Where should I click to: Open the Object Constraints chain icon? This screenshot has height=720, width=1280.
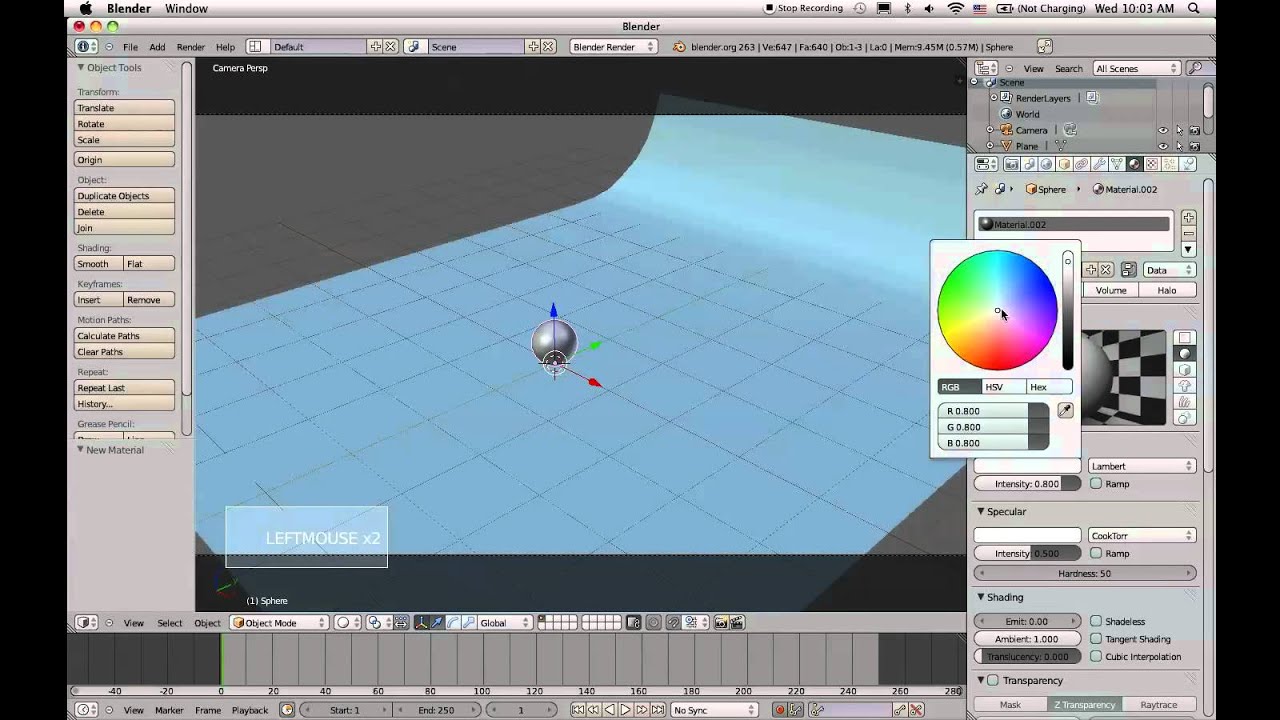[x=1081, y=164]
